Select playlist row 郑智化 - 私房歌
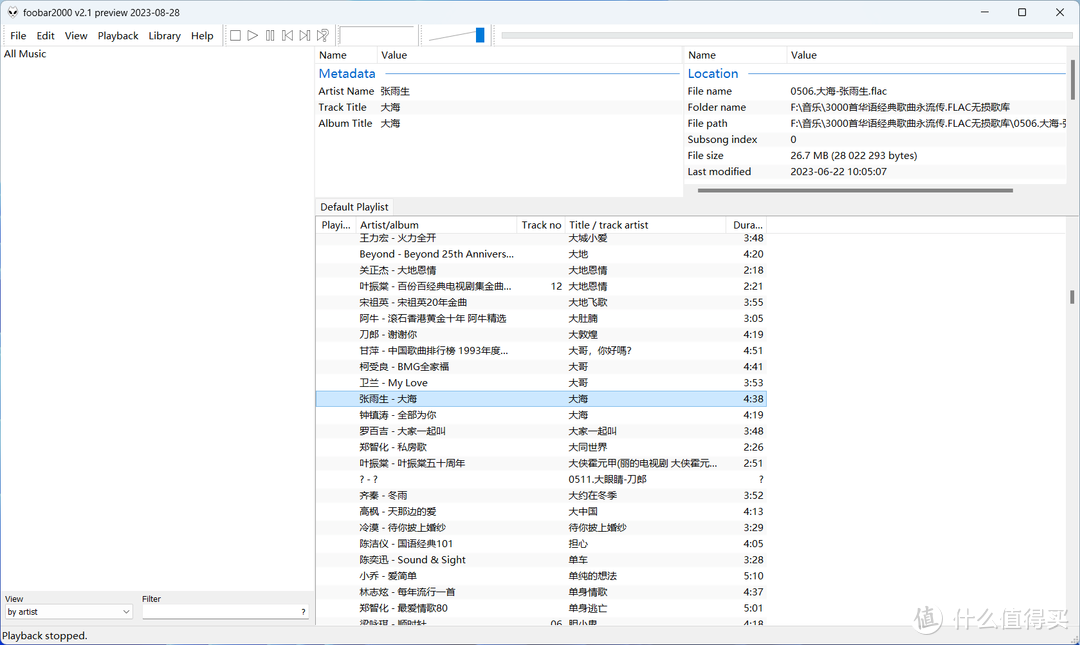 [x=541, y=447]
